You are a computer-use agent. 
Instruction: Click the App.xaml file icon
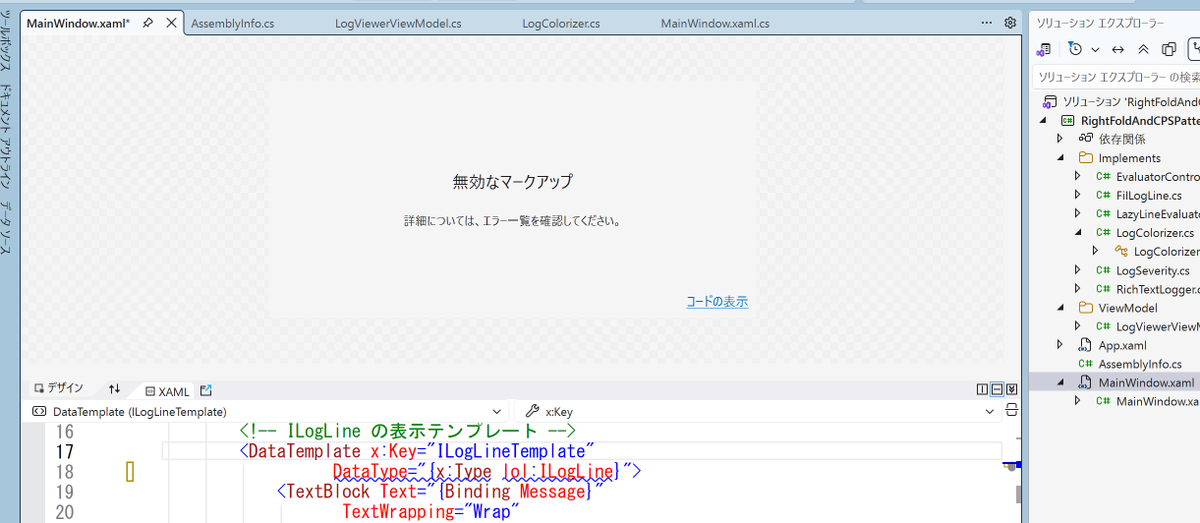1085,345
